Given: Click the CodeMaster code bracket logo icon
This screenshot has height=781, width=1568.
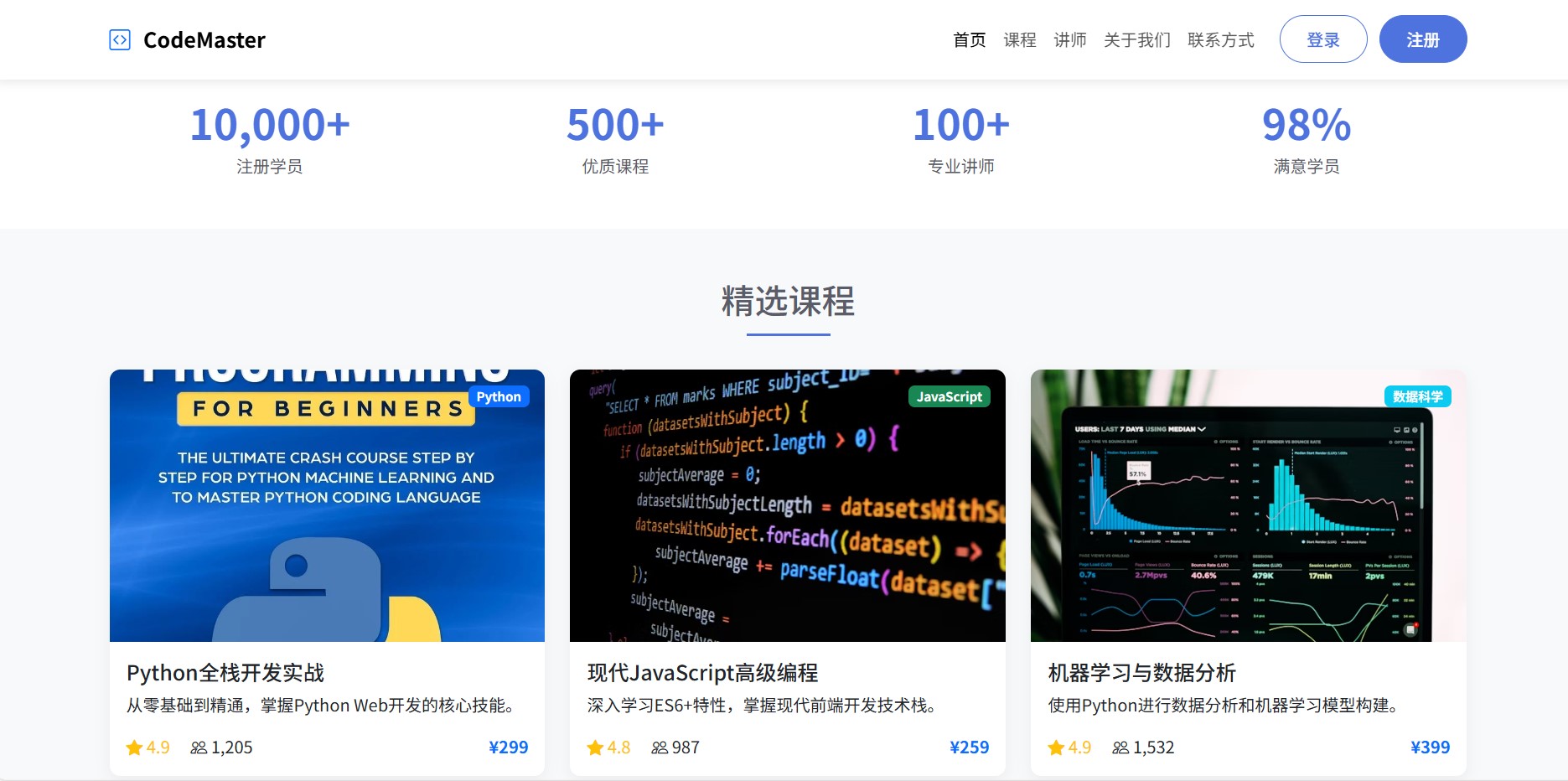Looking at the screenshot, I should (120, 40).
